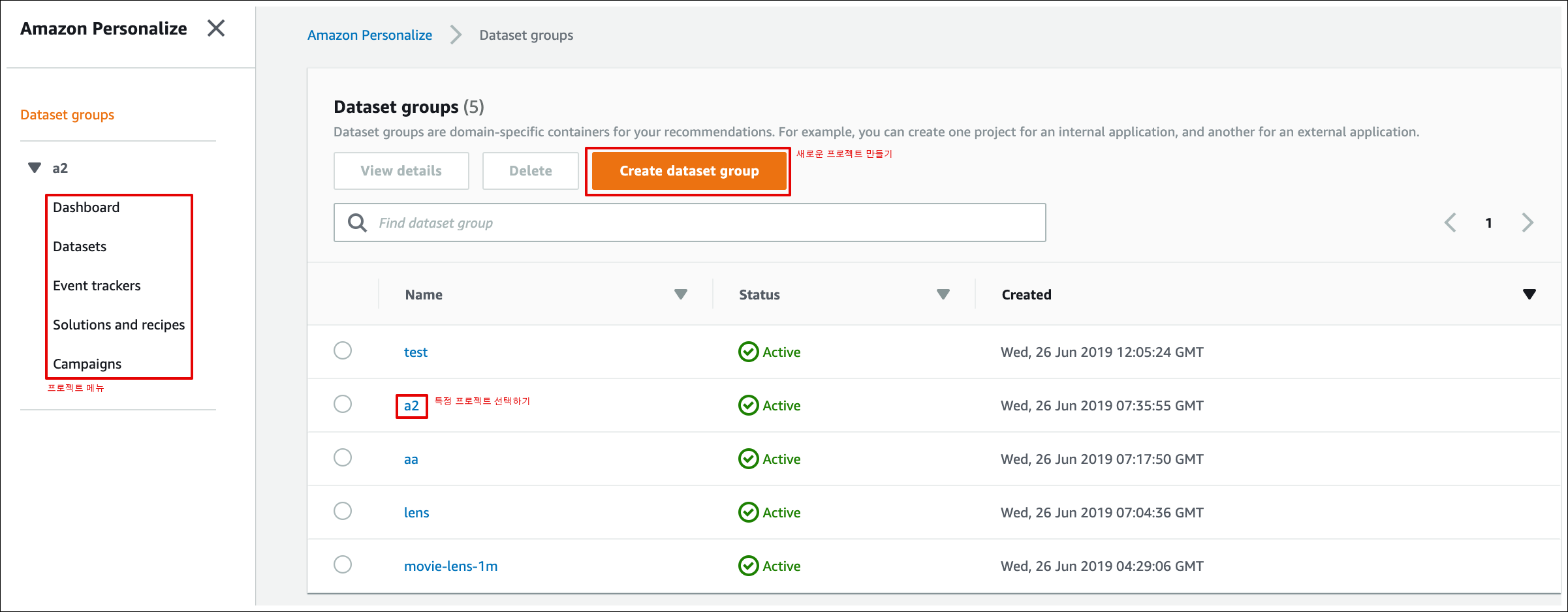The width and height of the screenshot is (1568, 612).
Task: Click date 'Wed, 26 Jun 2019 07:35:55 GMT'
Action: pyautogui.click(x=1103, y=406)
